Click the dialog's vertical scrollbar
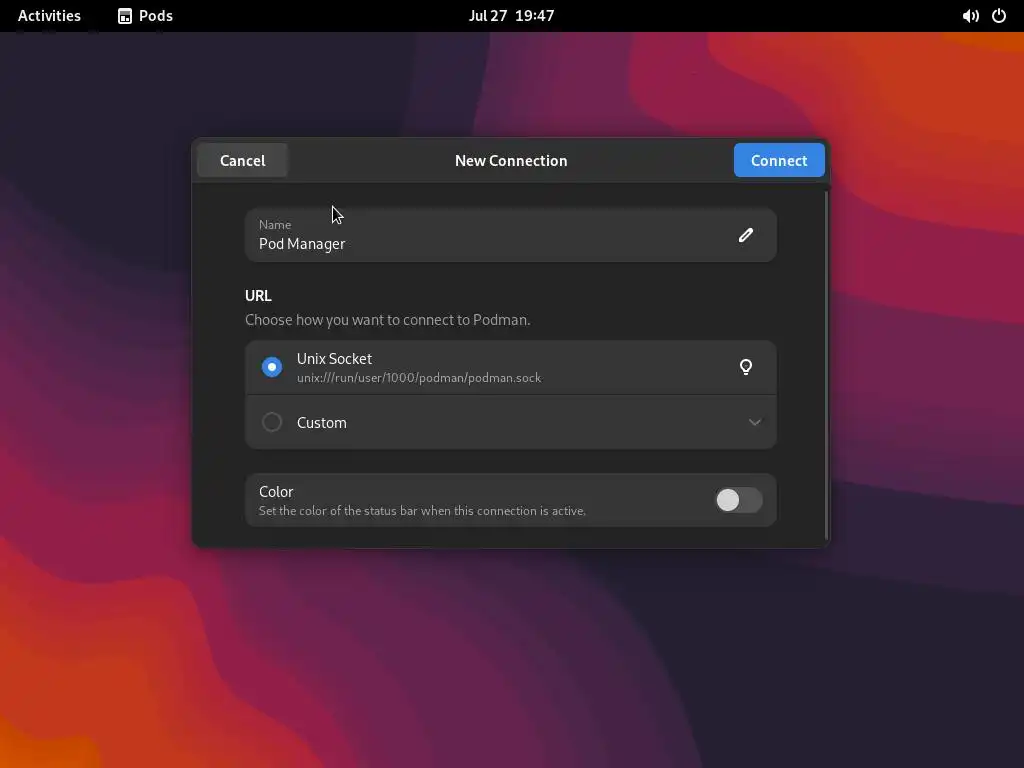The width and height of the screenshot is (1024, 768). click(x=827, y=366)
